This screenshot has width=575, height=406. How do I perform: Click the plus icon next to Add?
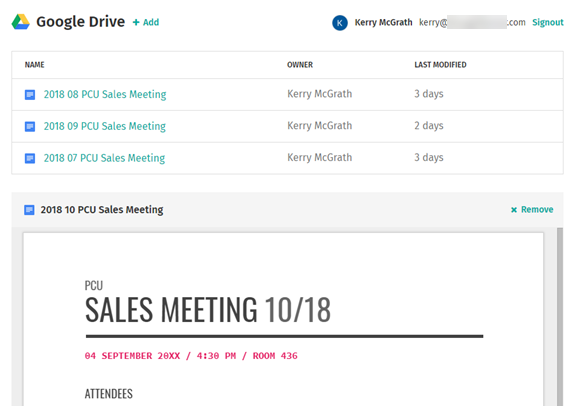[x=136, y=22]
